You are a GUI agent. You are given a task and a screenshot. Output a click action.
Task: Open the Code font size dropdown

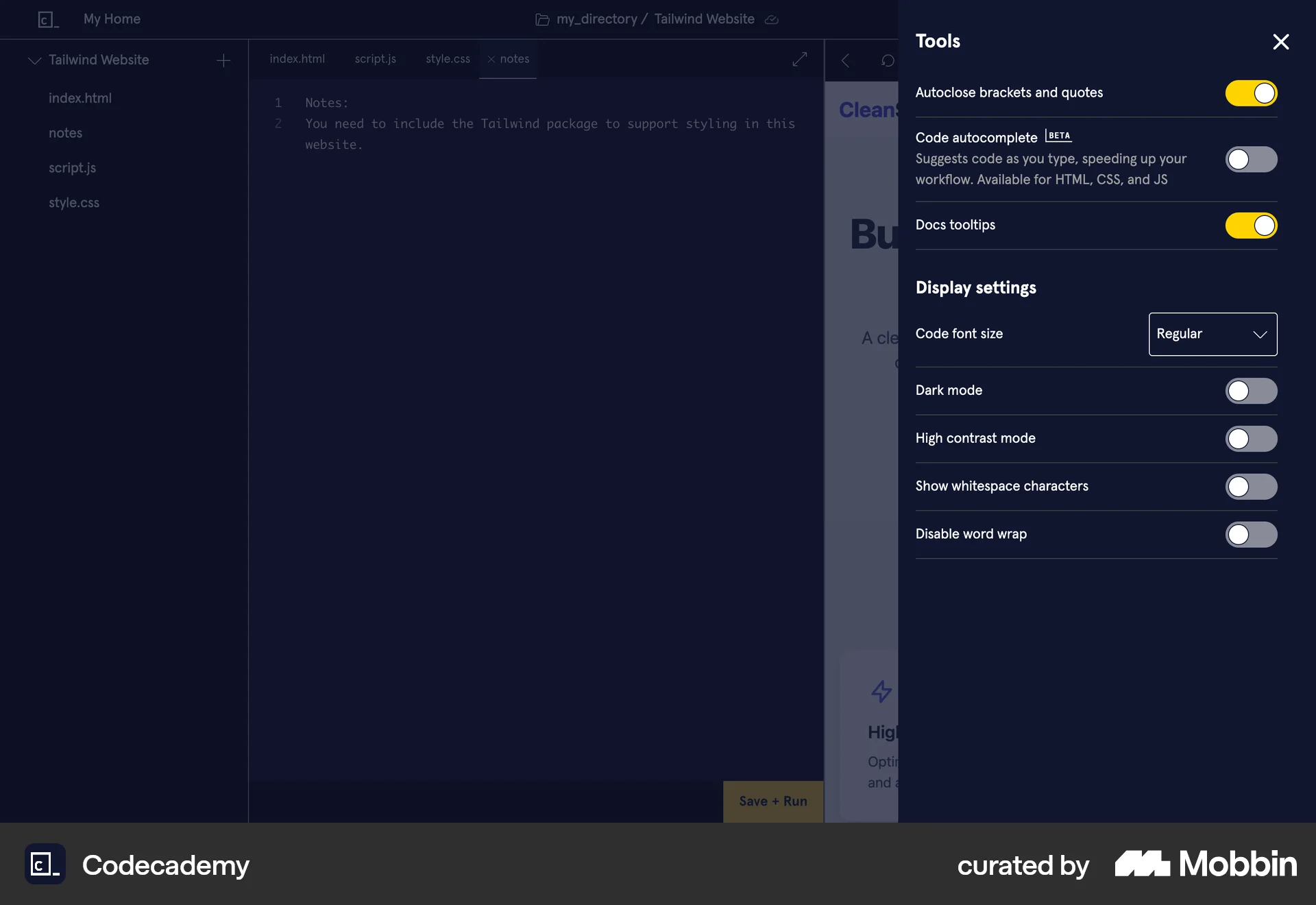click(x=1212, y=334)
